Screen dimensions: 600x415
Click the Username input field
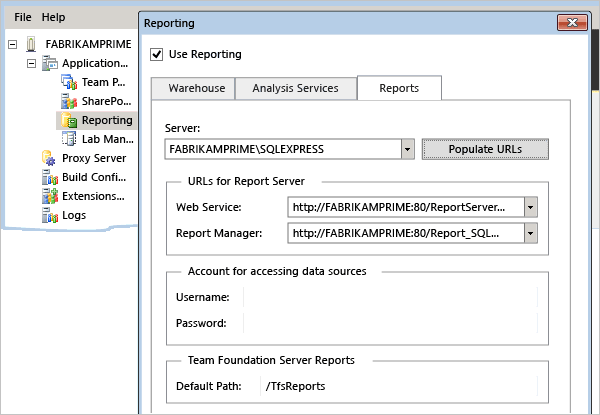pyautogui.click(x=390, y=297)
